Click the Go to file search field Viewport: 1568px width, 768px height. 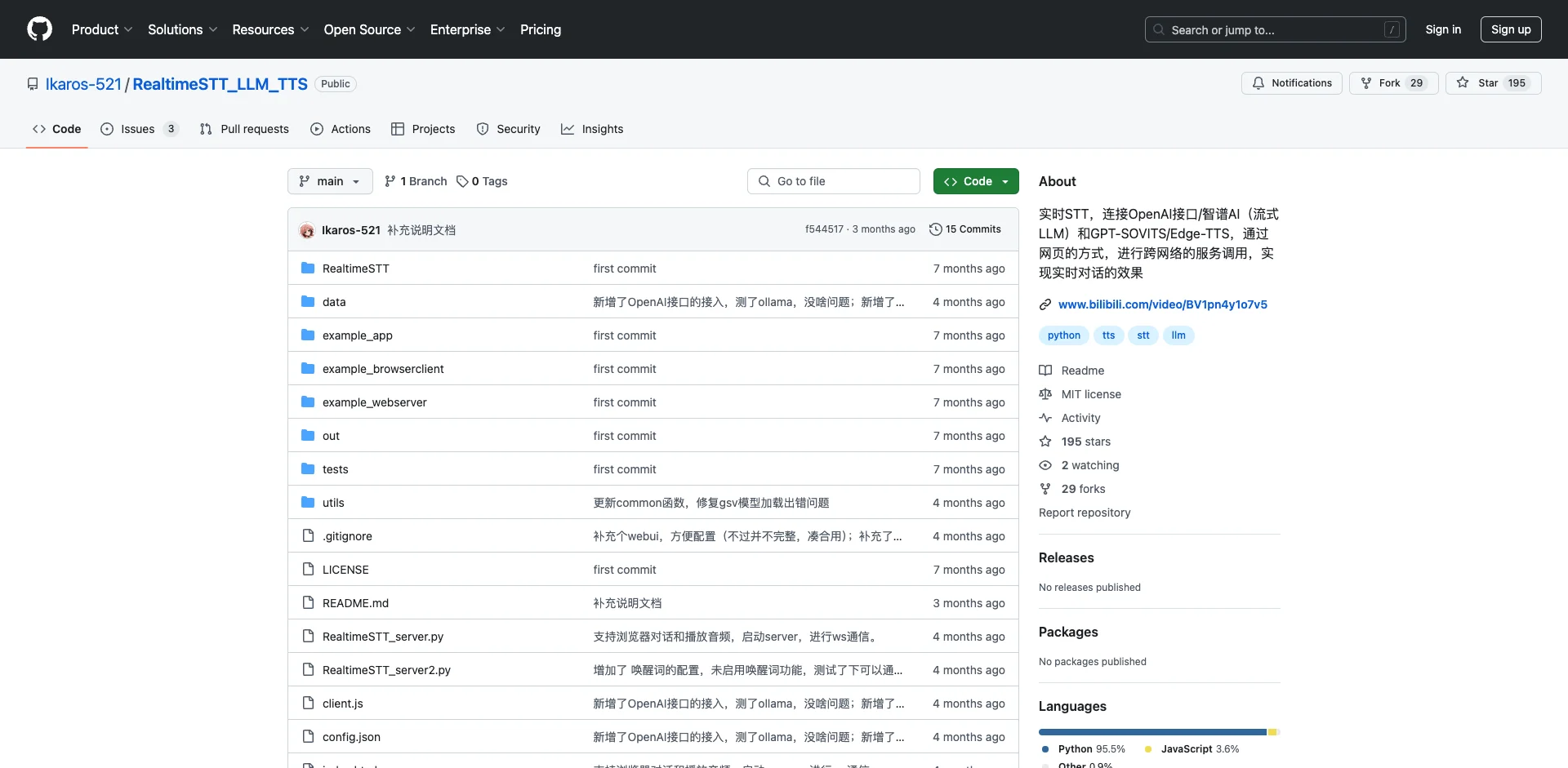834,181
